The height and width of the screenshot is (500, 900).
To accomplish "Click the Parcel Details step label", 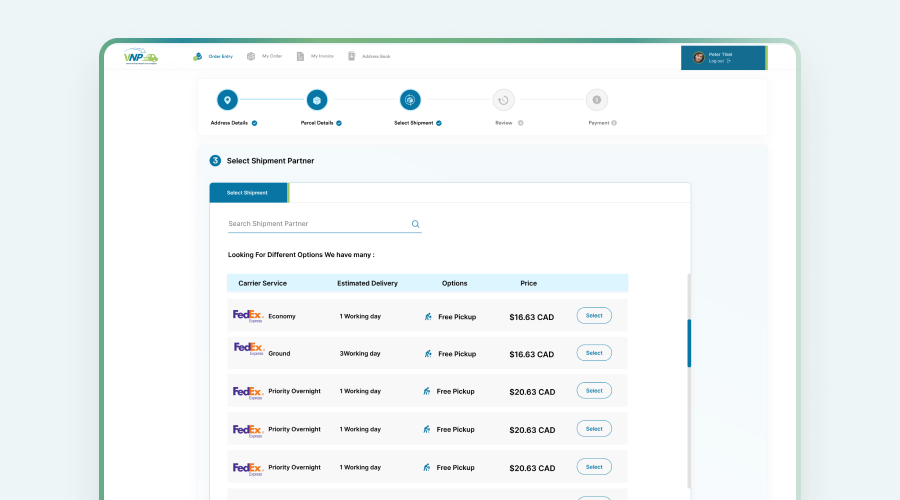I will (x=317, y=123).
